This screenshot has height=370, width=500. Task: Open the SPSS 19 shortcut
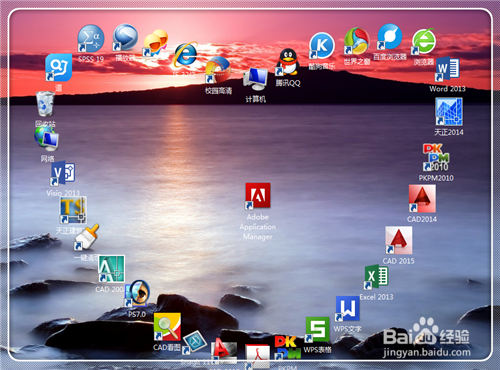click(x=91, y=38)
